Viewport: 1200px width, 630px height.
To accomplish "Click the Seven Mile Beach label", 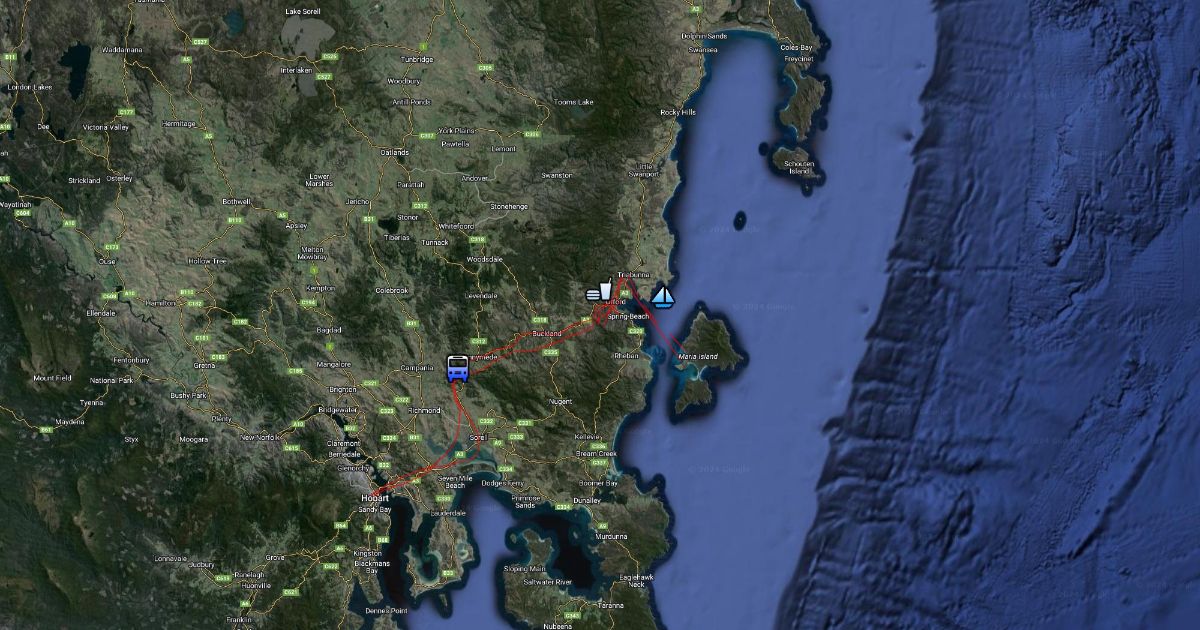I will click(x=454, y=481).
